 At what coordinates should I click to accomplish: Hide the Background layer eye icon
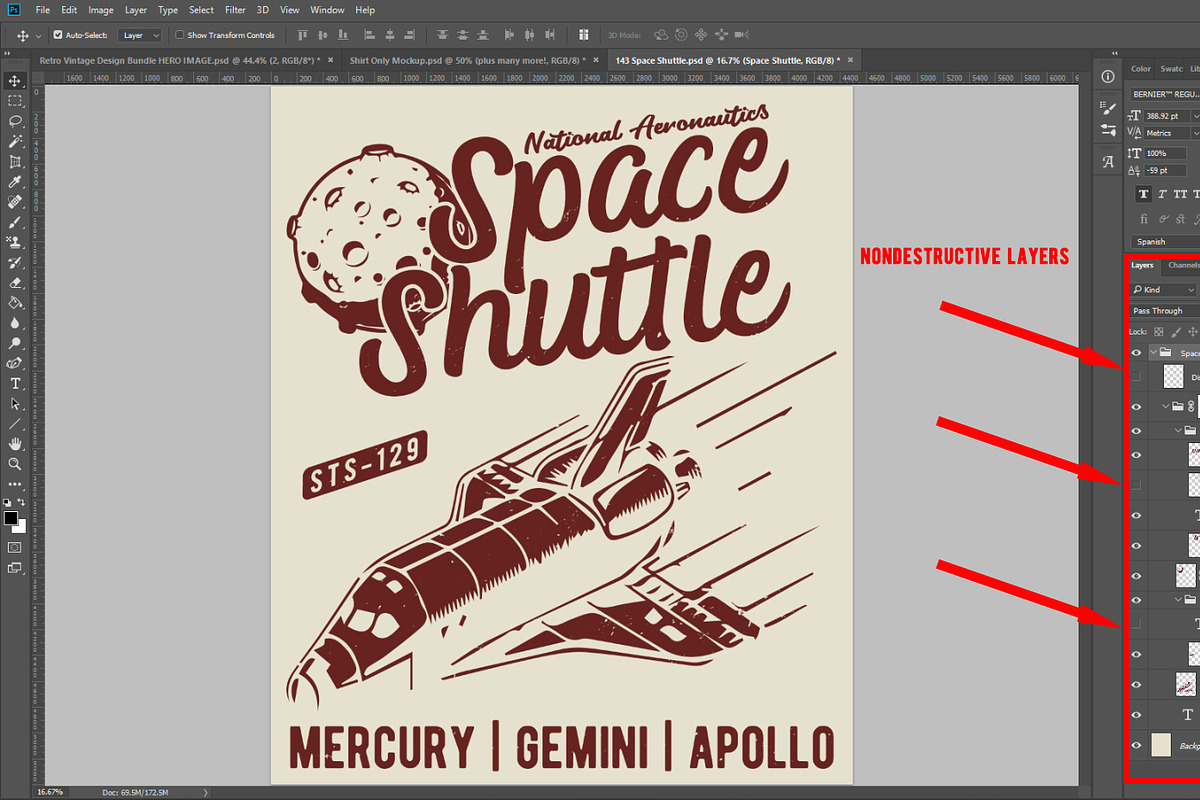(1136, 746)
